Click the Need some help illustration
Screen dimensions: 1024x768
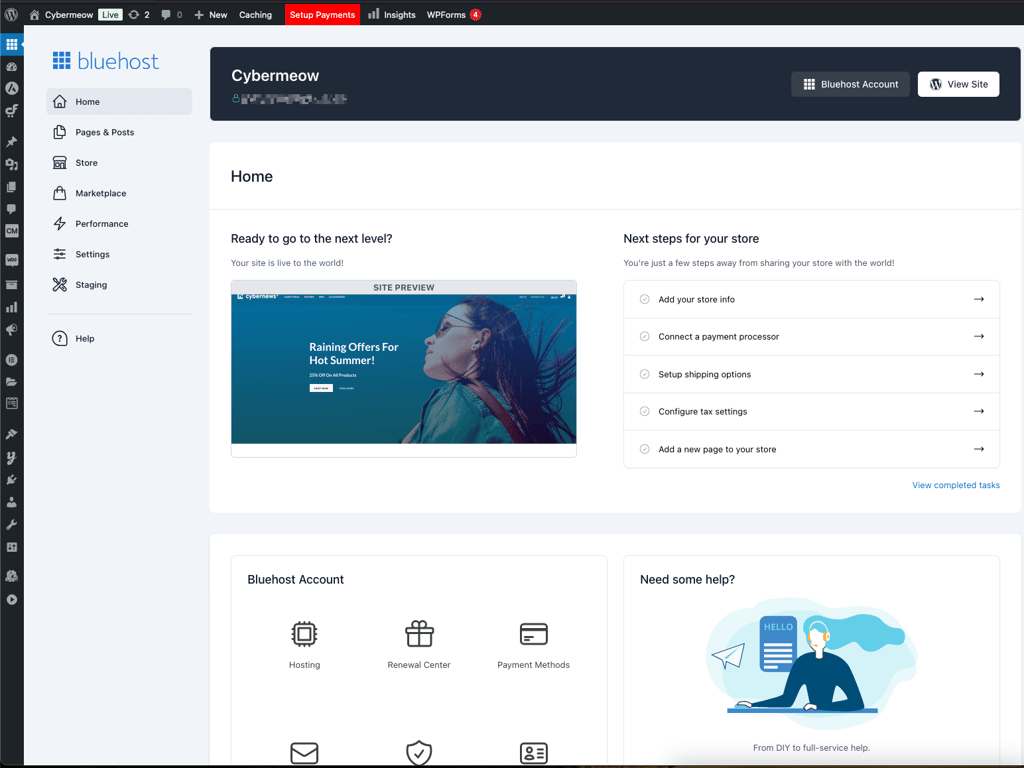coord(811,663)
